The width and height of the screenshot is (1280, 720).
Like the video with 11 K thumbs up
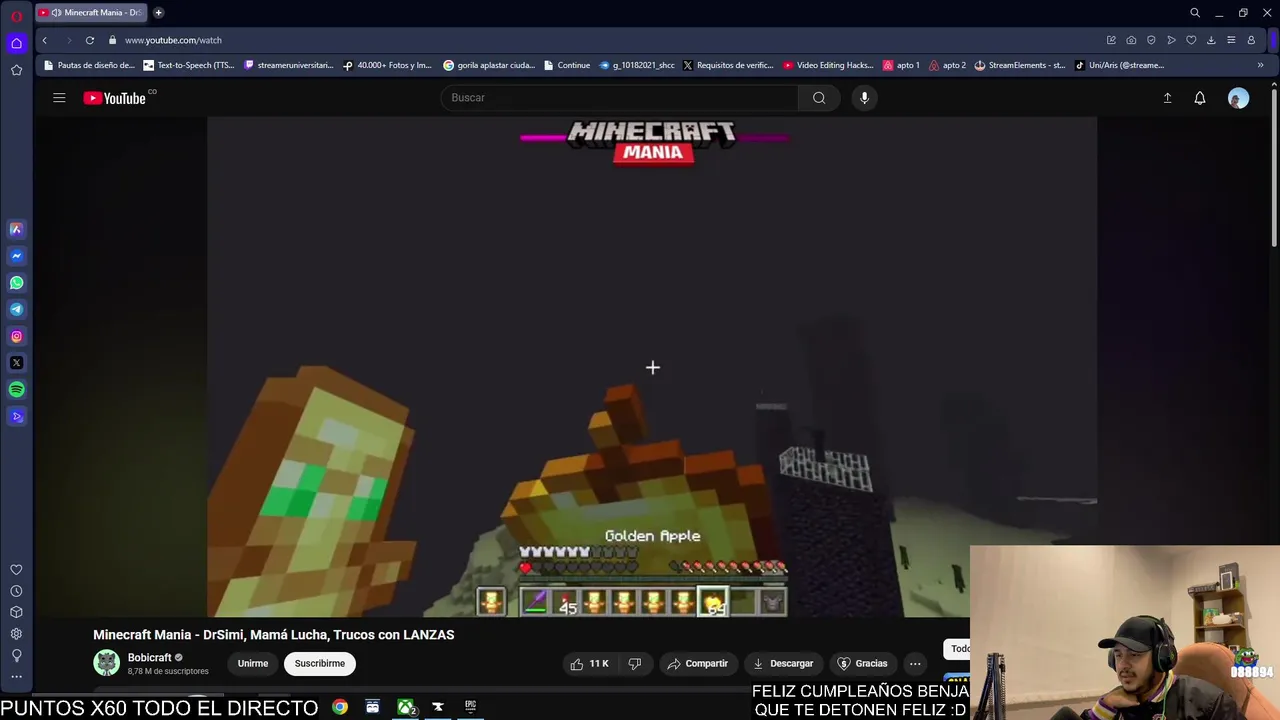(x=589, y=663)
